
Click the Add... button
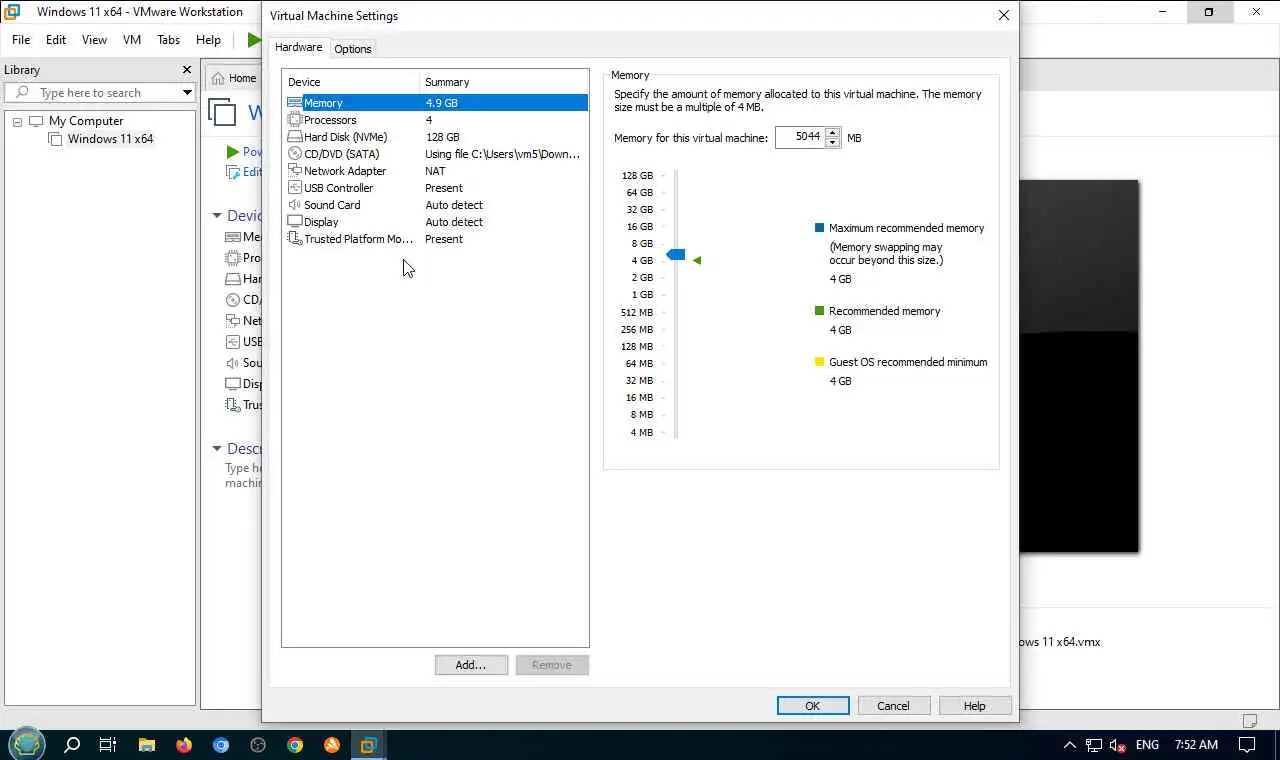pos(471,665)
